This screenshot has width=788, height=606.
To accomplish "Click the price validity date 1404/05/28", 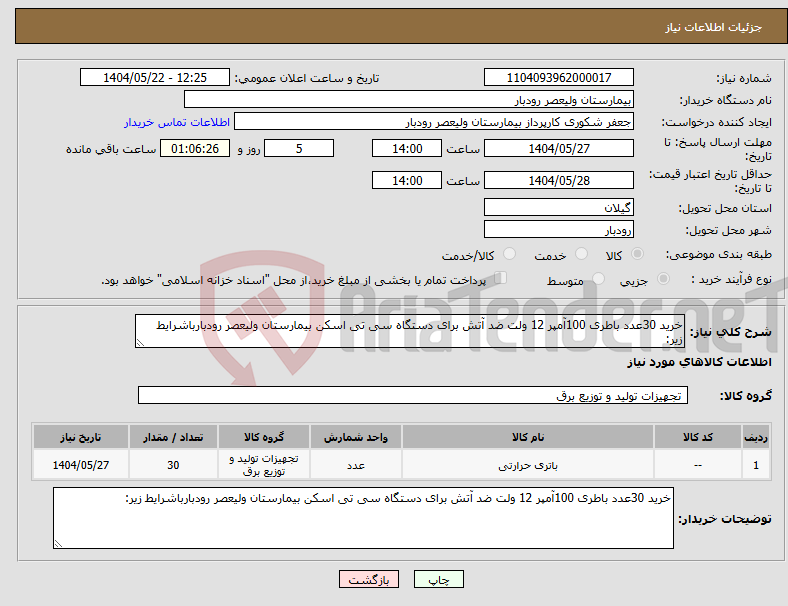I will [559, 180].
